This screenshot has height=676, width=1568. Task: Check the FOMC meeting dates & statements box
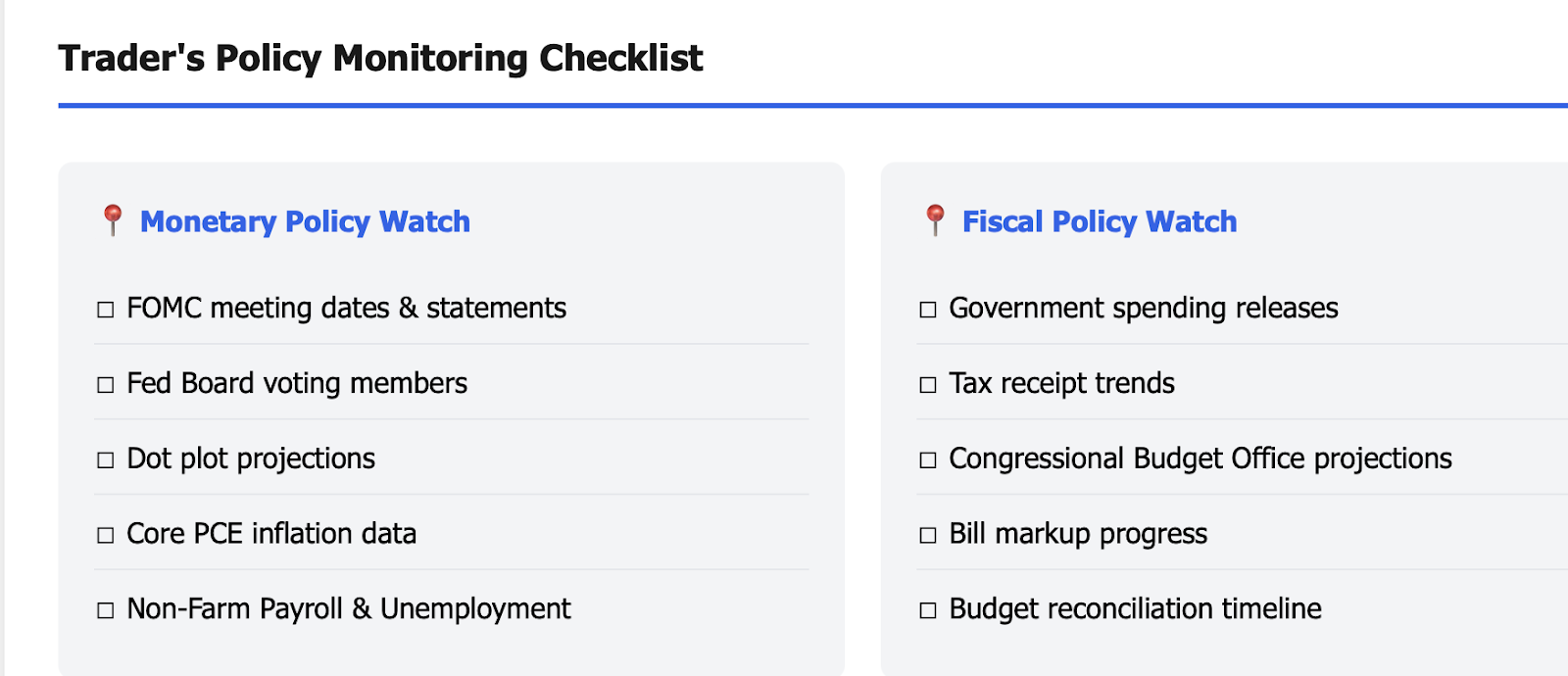click(106, 310)
